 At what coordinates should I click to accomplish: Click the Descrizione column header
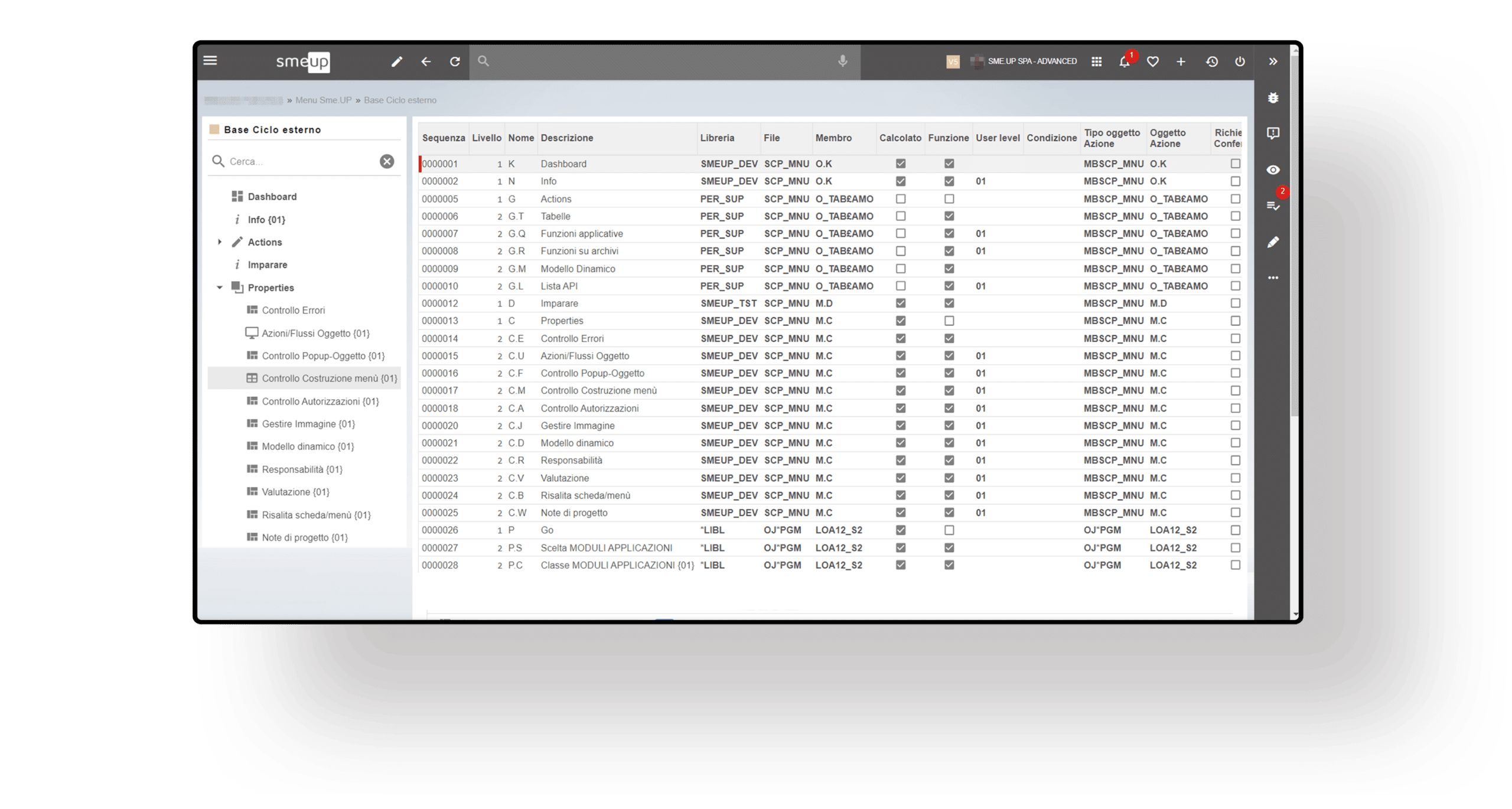click(x=567, y=138)
